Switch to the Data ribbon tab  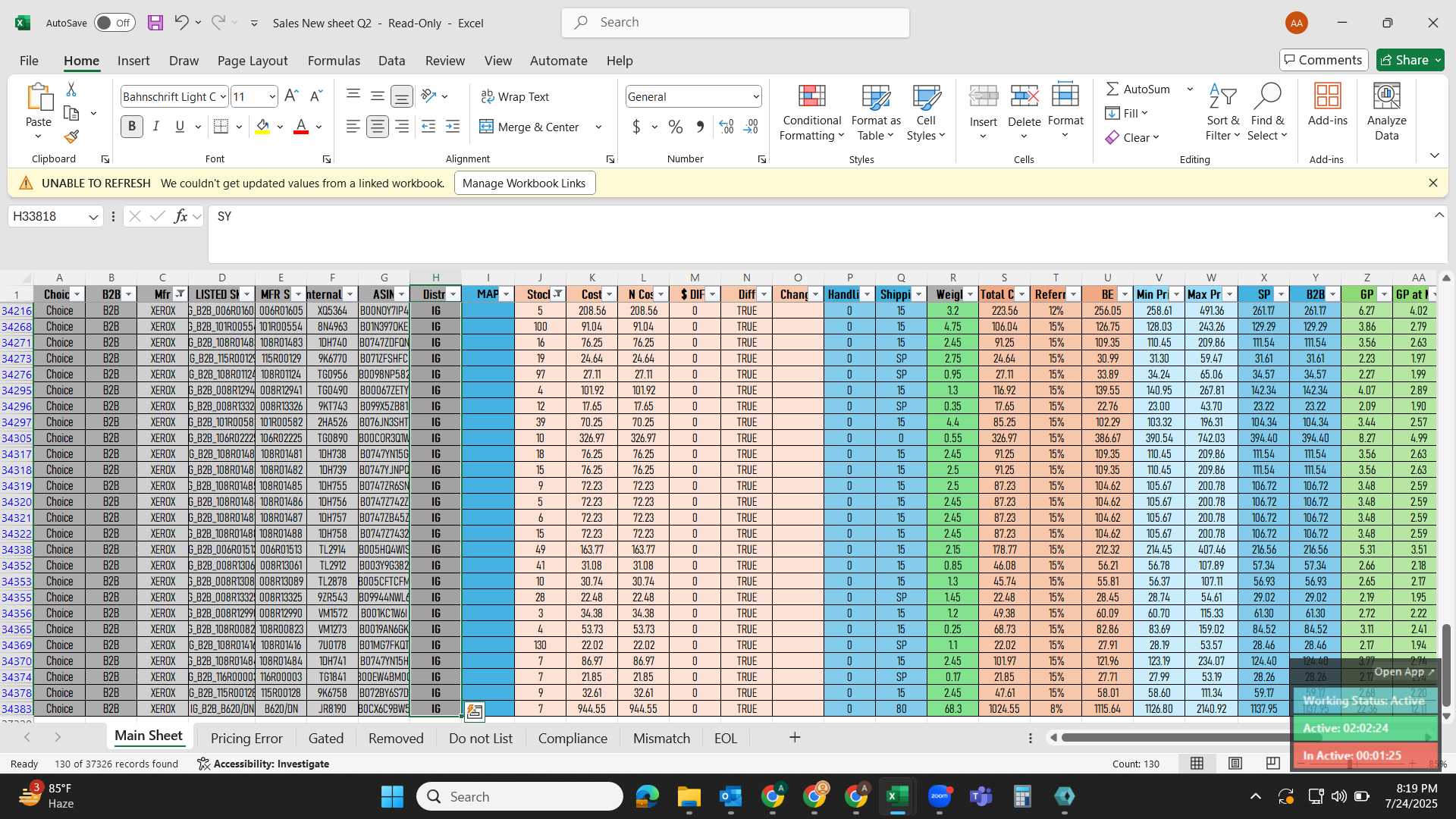391,61
